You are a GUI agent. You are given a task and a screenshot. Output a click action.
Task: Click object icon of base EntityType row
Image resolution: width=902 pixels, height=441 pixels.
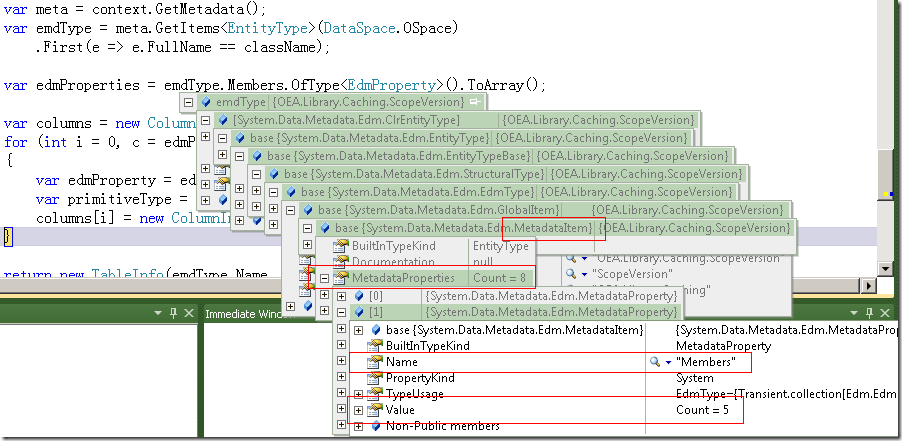click(x=240, y=139)
